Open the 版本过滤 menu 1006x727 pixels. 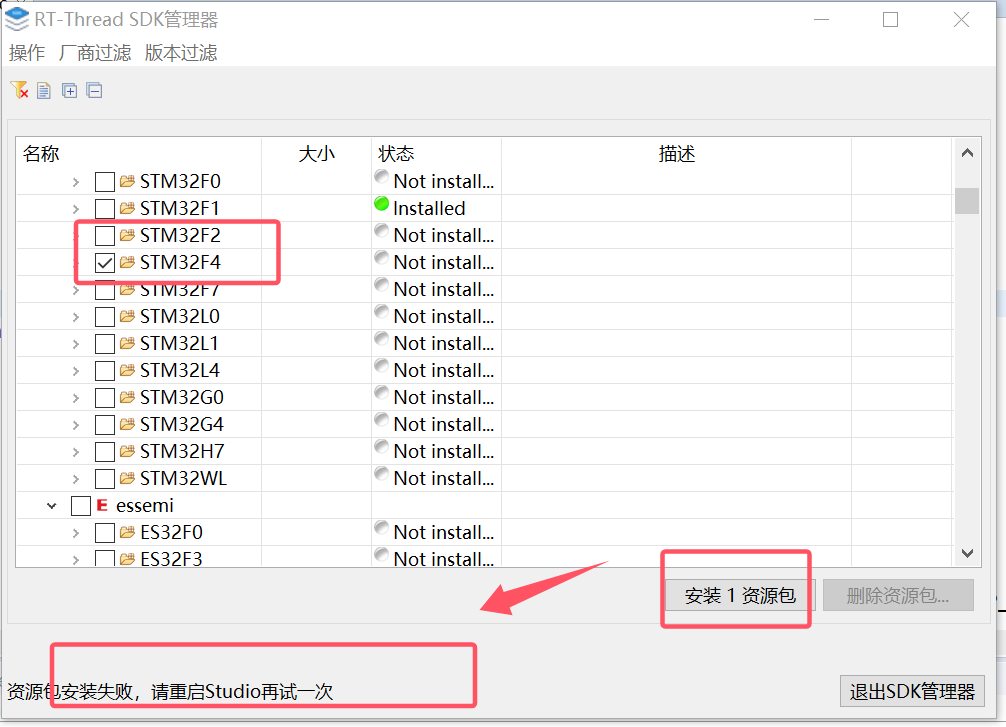point(181,53)
